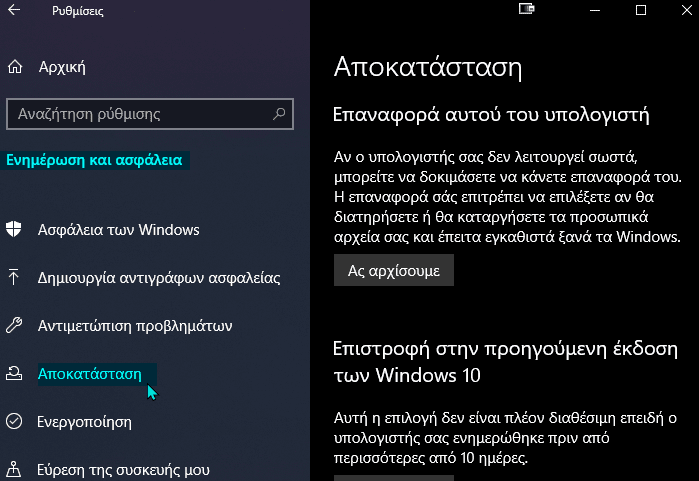Click the recovery icon beside Αποκατάσταση
The width and height of the screenshot is (699, 481).
click(x=14, y=373)
